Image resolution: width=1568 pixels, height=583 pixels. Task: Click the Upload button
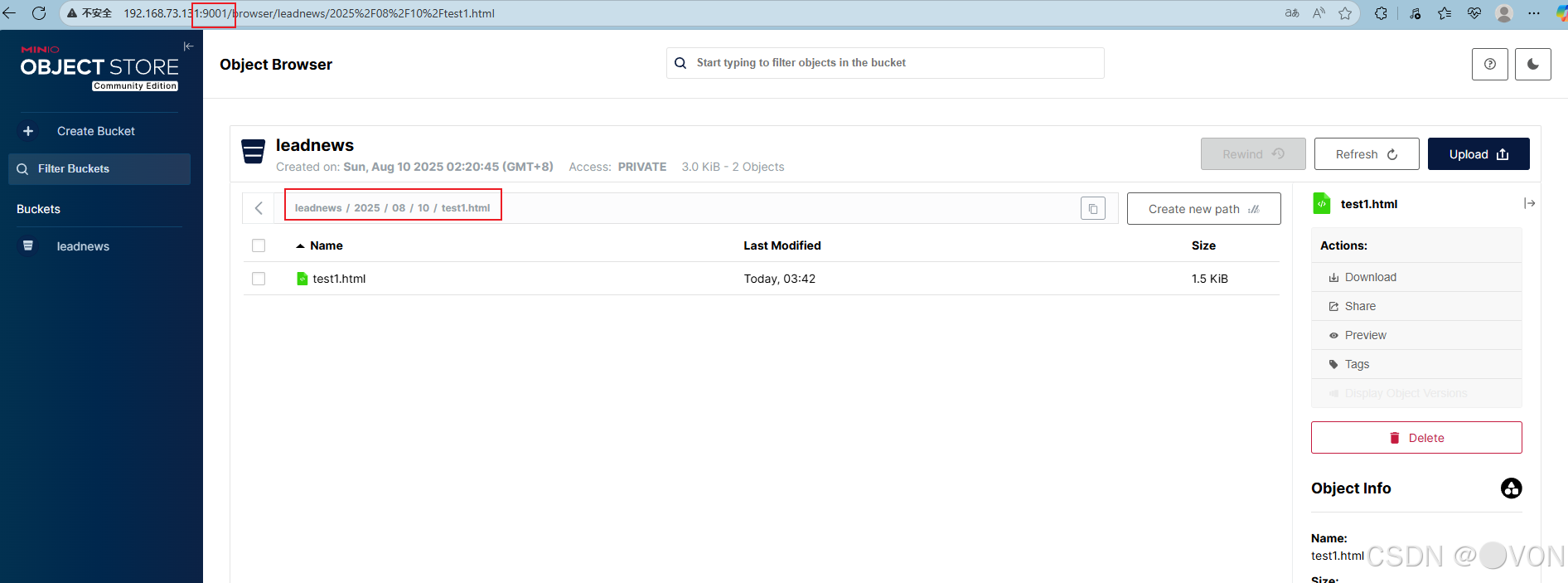(x=1478, y=154)
